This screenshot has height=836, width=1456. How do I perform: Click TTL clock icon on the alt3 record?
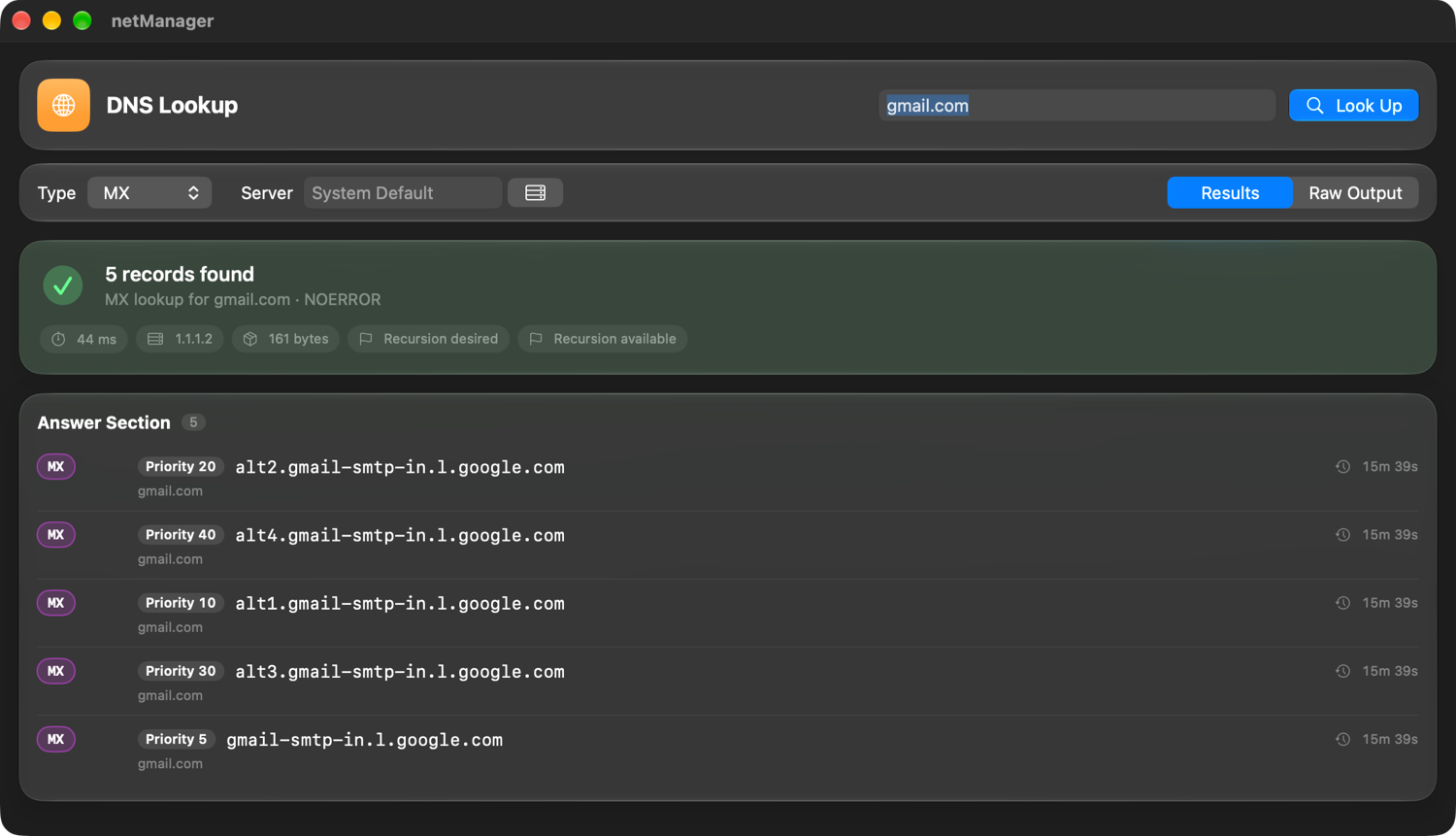click(1342, 671)
